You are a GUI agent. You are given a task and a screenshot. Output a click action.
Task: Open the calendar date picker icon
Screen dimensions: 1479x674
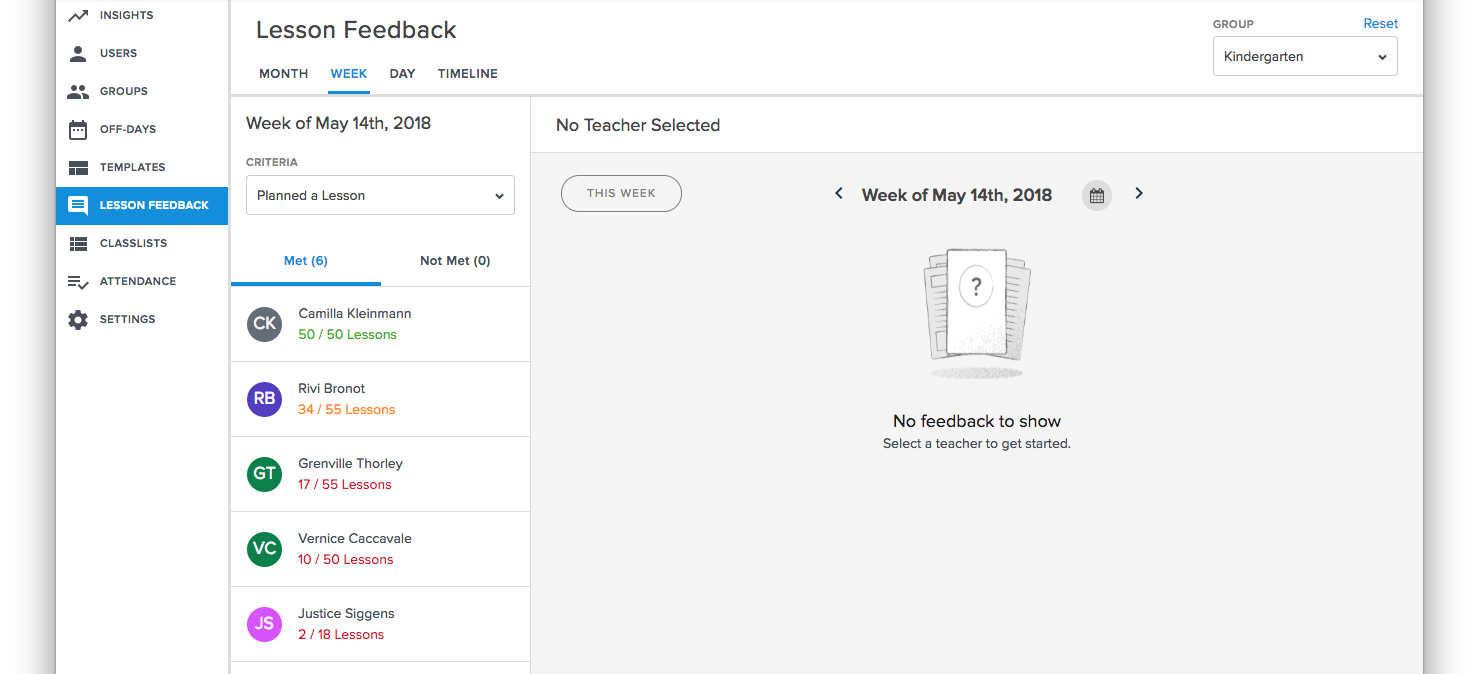point(1097,195)
